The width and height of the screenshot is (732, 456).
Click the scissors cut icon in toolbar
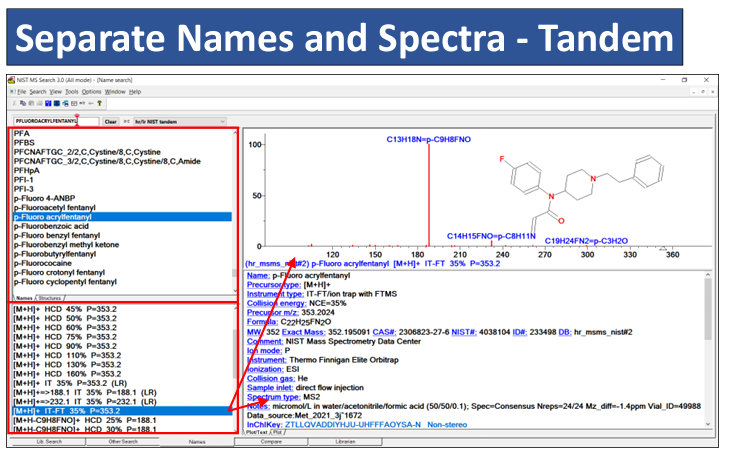(x=14, y=103)
